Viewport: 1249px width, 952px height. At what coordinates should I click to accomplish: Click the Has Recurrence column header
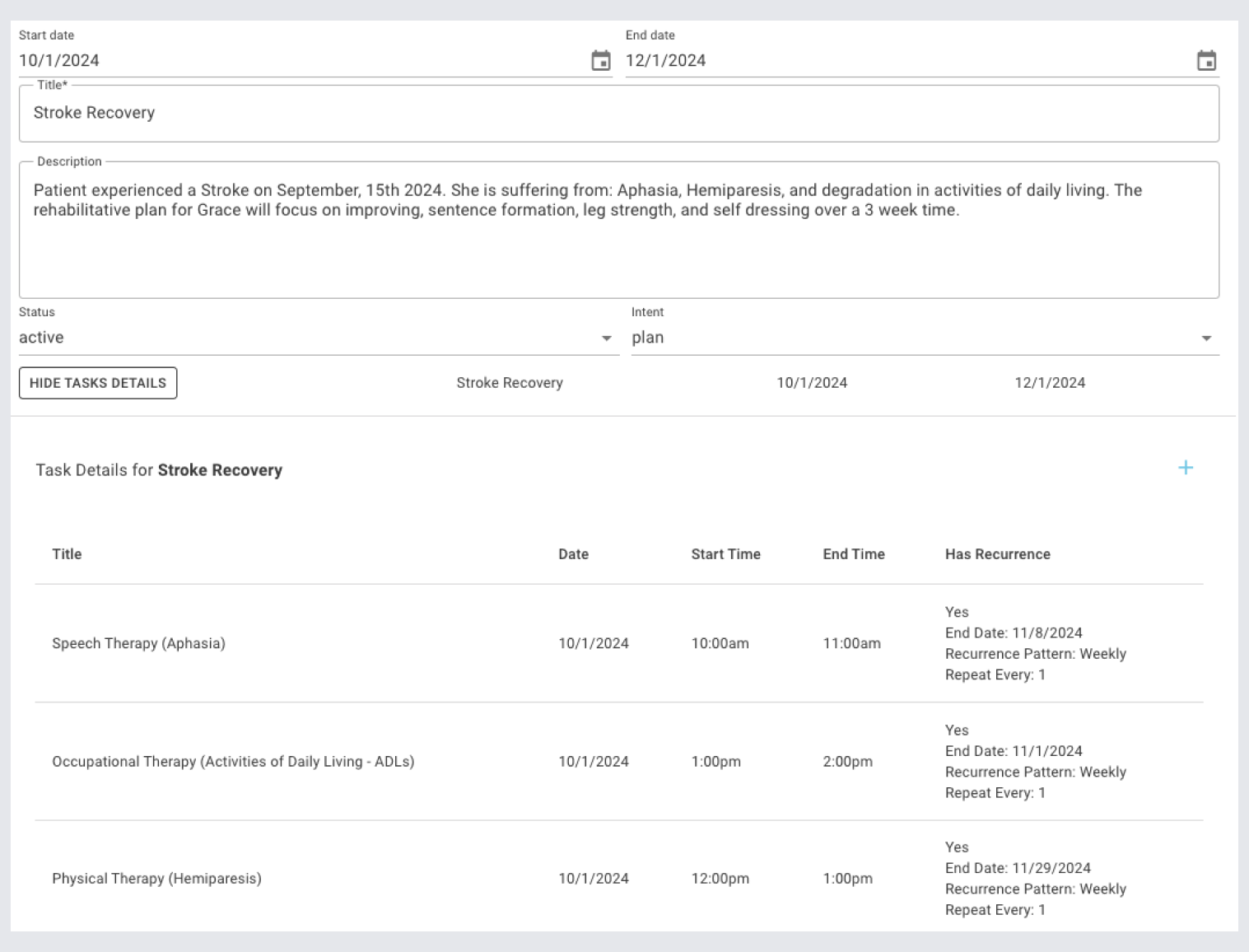click(997, 554)
